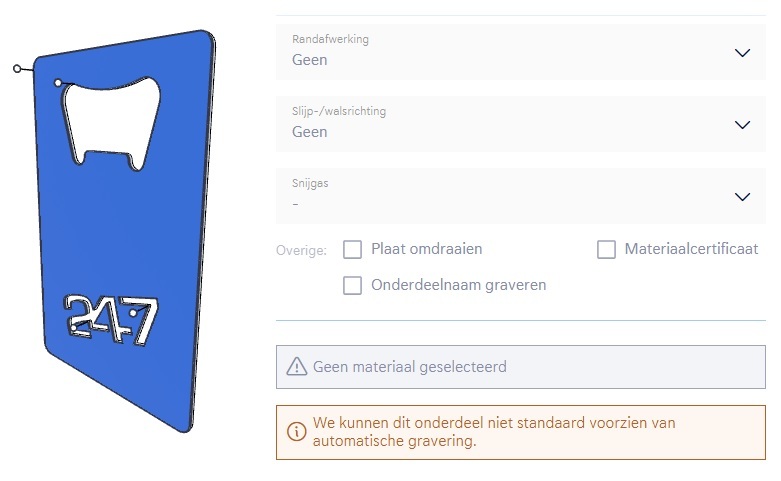Screen dimensions: 781x481
Task: Expand the Randafwerking dropdown arrow
Action: coord(742,53)
